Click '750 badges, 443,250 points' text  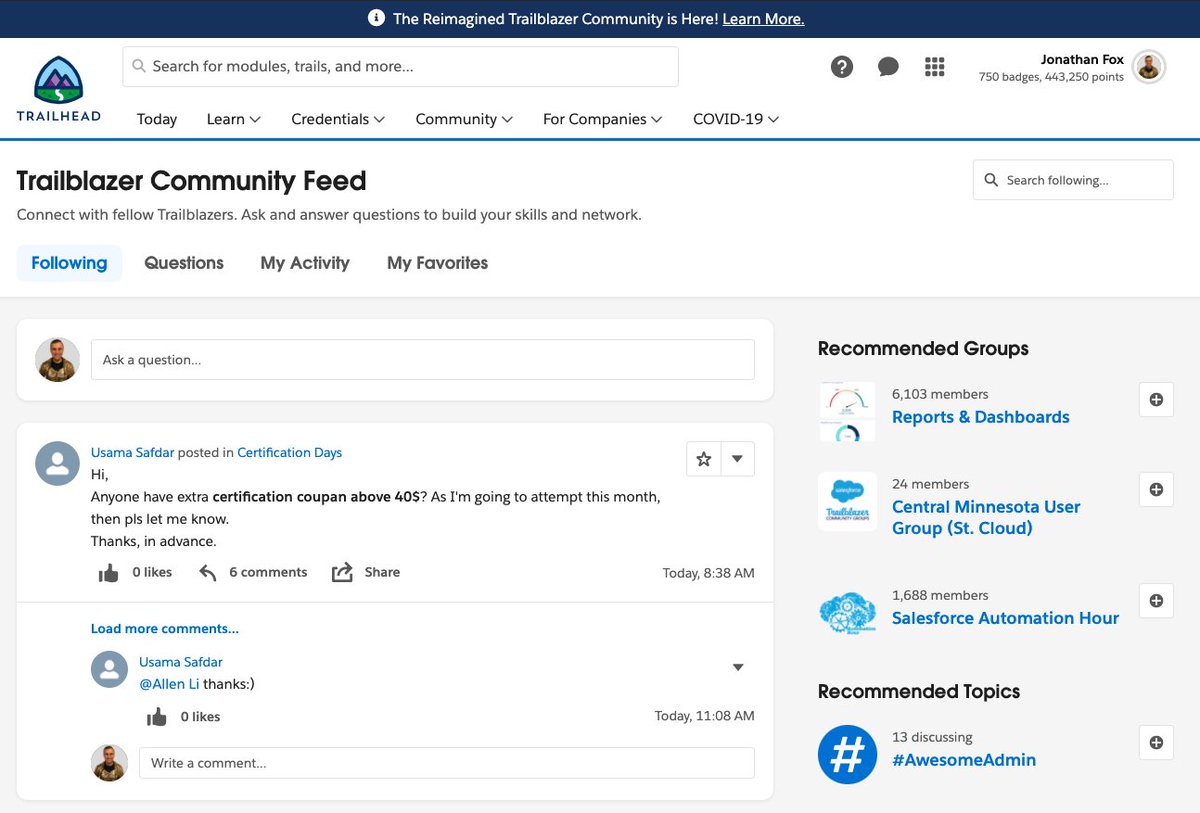point(1051,77)
